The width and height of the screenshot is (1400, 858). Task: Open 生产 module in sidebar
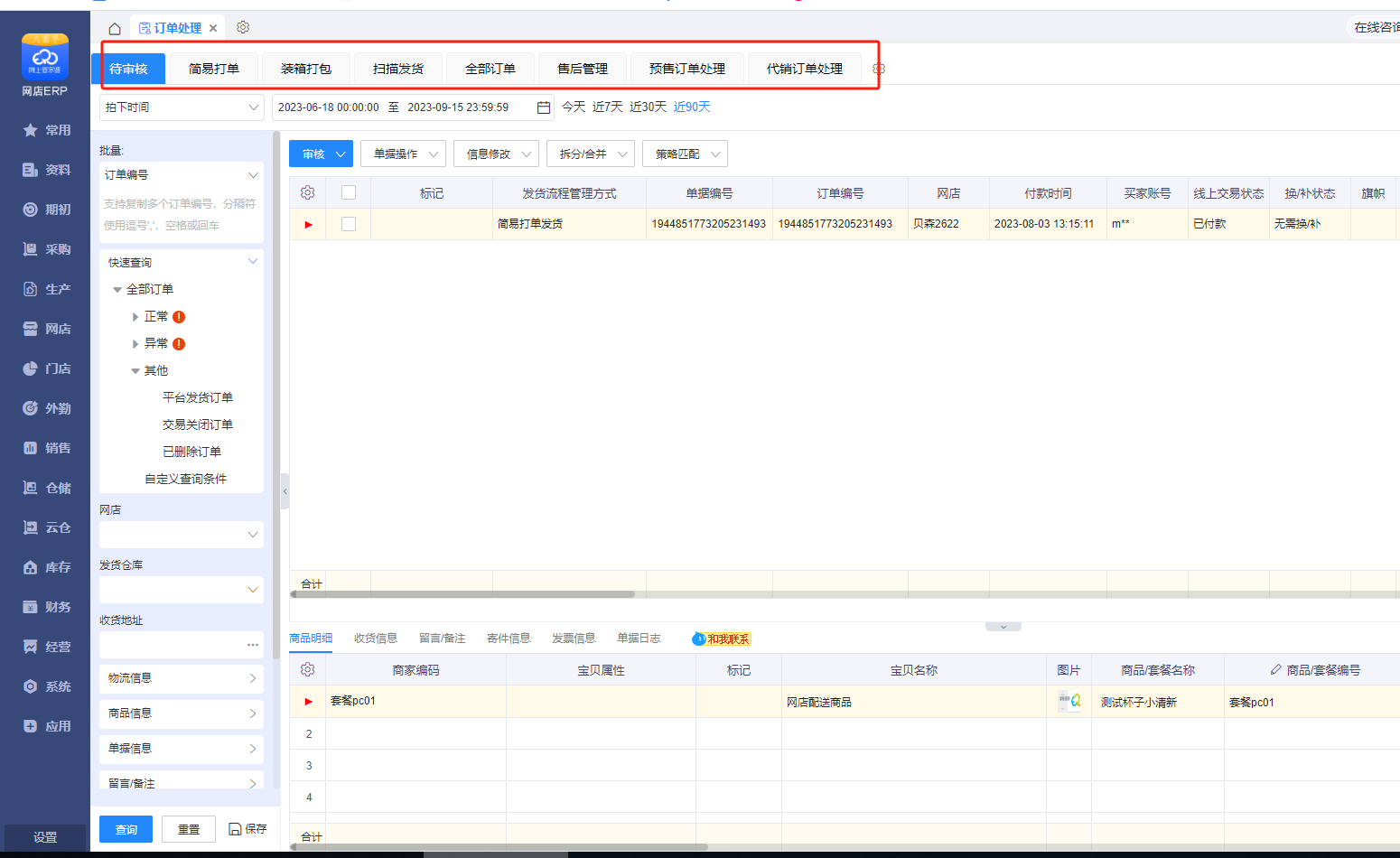point(46,289)
